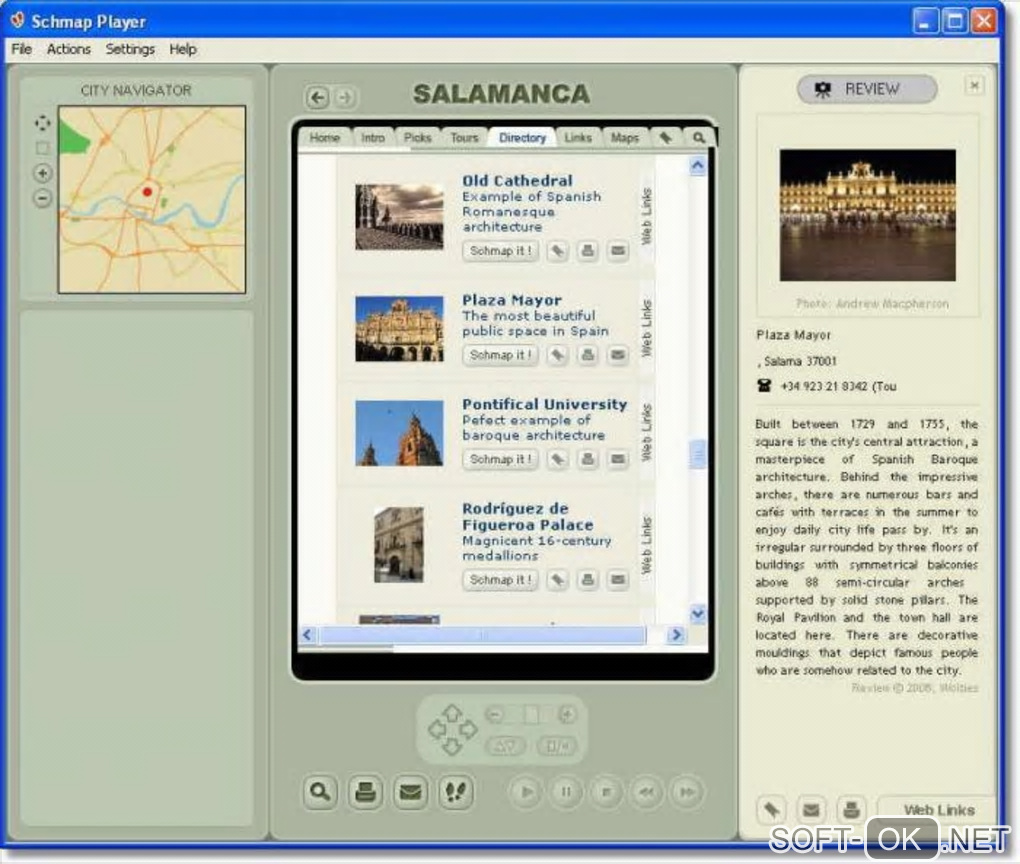The width and height of the screenshot is (1020, 864).
Task: Click Schmap it! for Pontifical University
Action: (500, 459)
